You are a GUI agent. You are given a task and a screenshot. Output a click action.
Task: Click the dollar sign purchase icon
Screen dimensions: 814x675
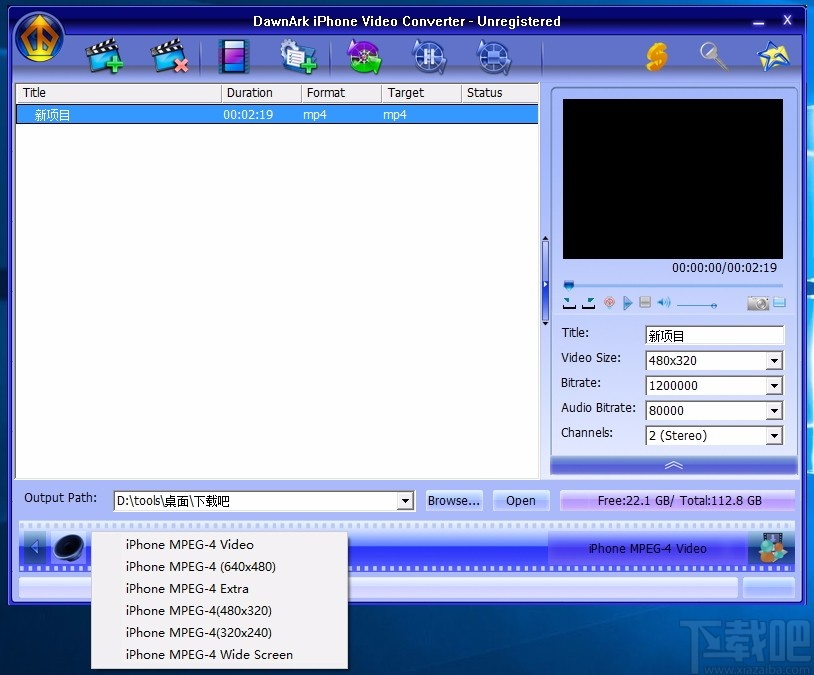pos(656,56)
